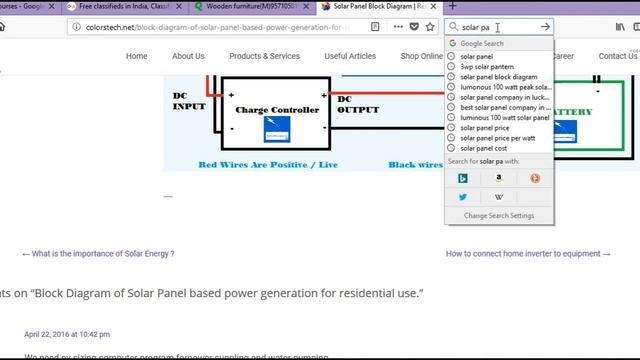The height and width of the screenshot is (360, 640).
Task: Choose 'best solar panel company in' suggestion
Action: 499,107
